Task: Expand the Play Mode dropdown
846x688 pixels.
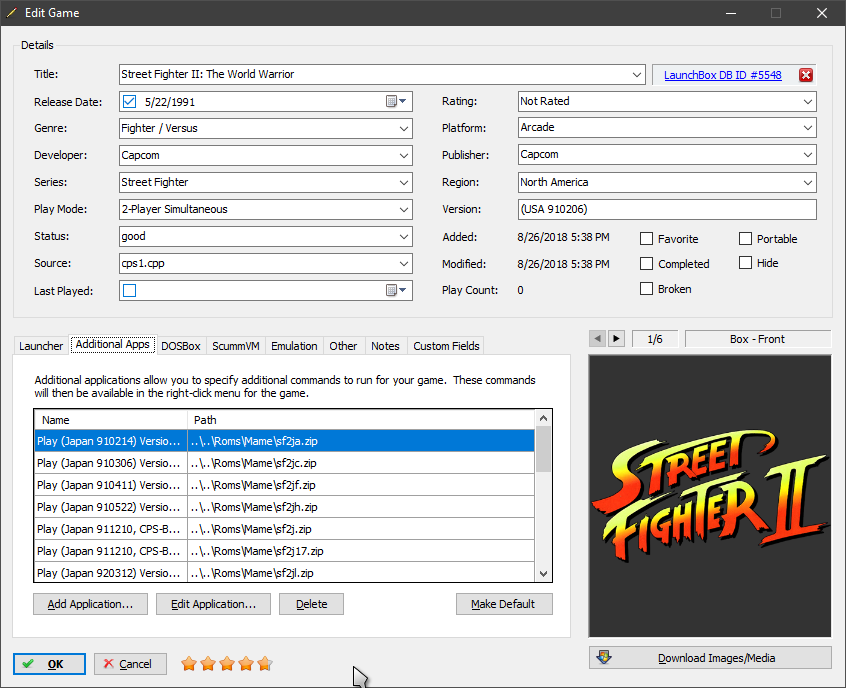Action: 404,209
